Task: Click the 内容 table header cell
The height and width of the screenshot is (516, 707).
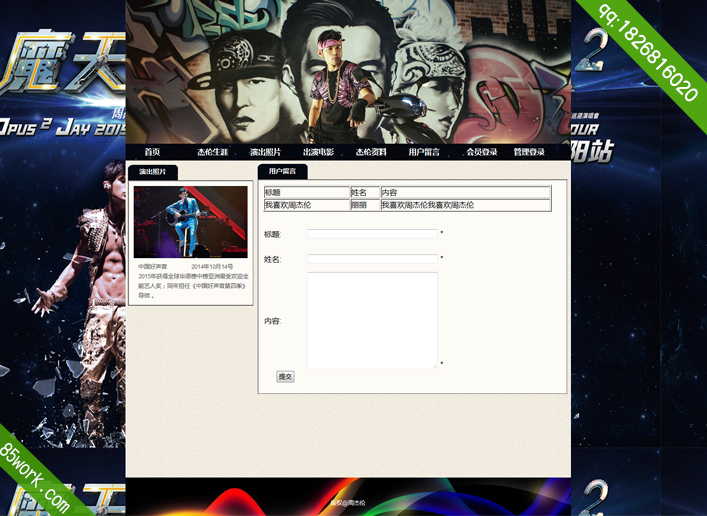Action: tap(466, 193)
